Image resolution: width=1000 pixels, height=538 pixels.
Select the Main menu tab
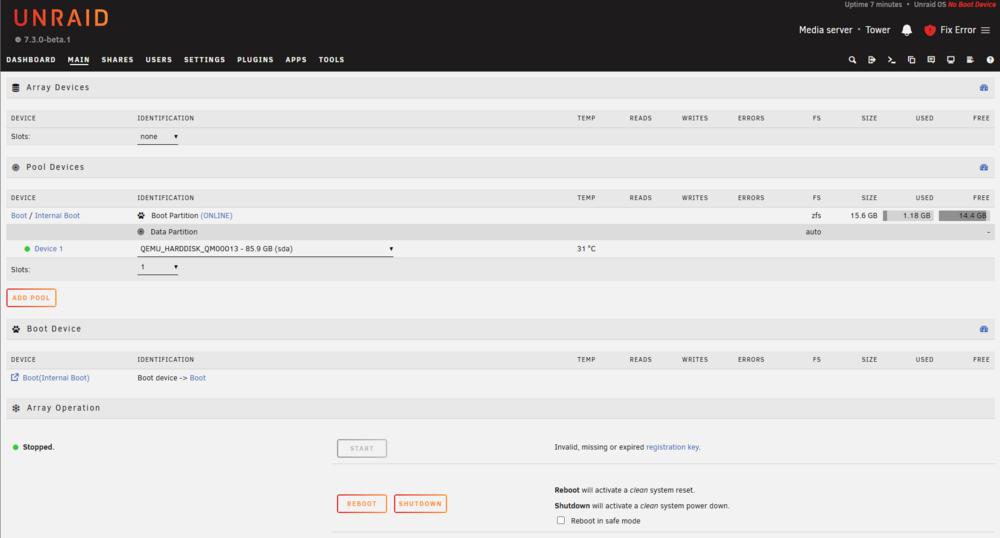78,60
